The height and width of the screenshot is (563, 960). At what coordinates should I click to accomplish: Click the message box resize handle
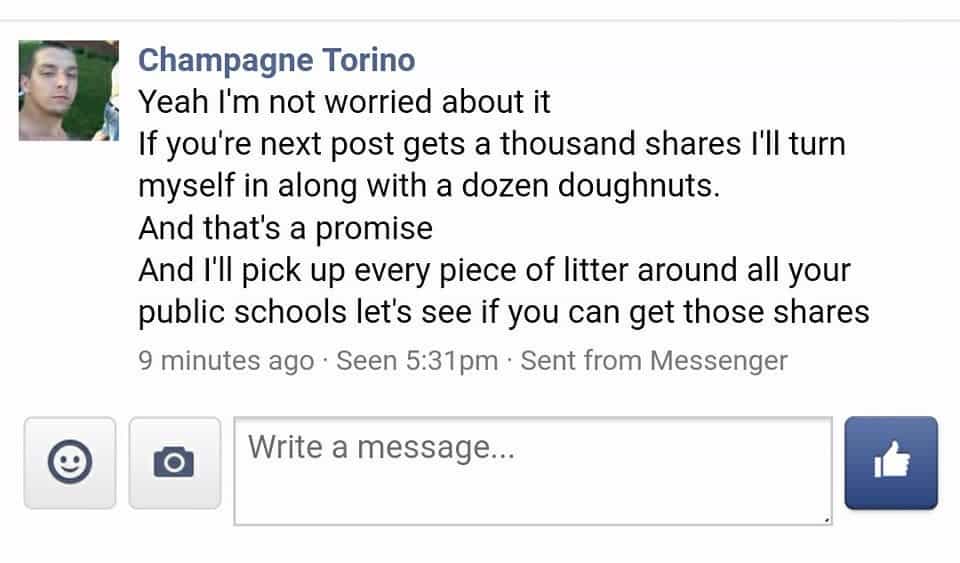click(826, 519)
